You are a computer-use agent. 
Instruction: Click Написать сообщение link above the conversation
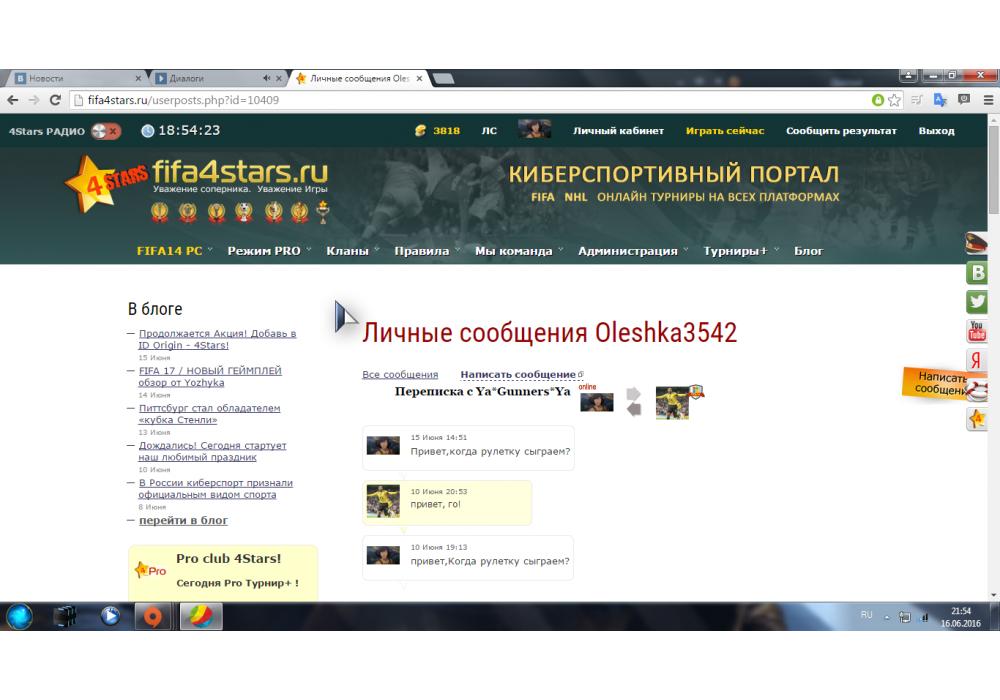tap(518, 374)
